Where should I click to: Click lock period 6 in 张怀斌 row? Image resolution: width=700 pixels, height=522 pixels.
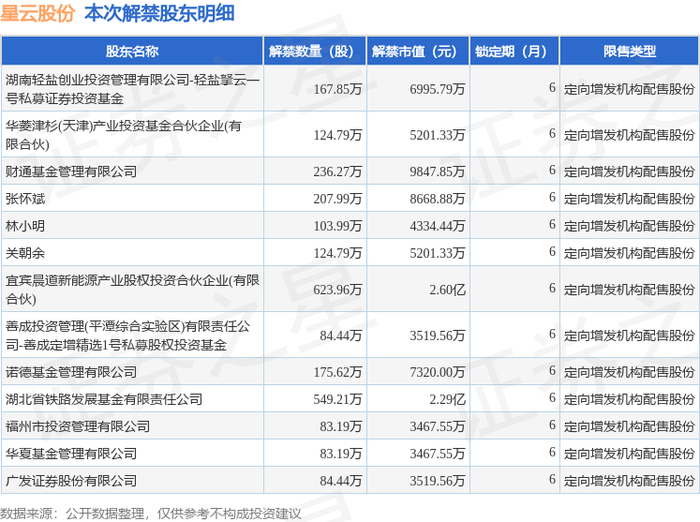(x=552, y=197)
